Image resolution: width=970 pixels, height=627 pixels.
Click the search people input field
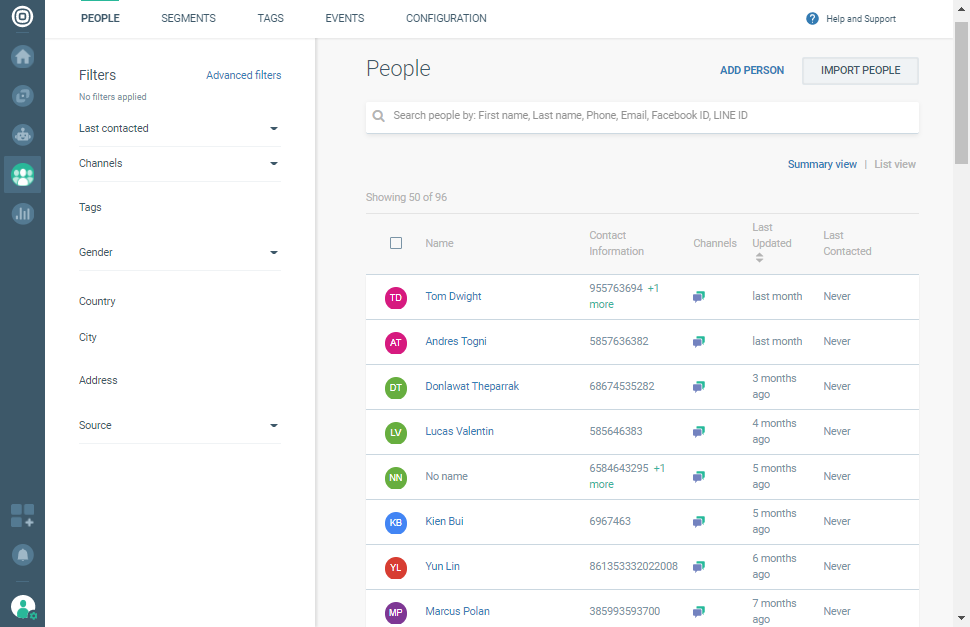click(650, 116)
